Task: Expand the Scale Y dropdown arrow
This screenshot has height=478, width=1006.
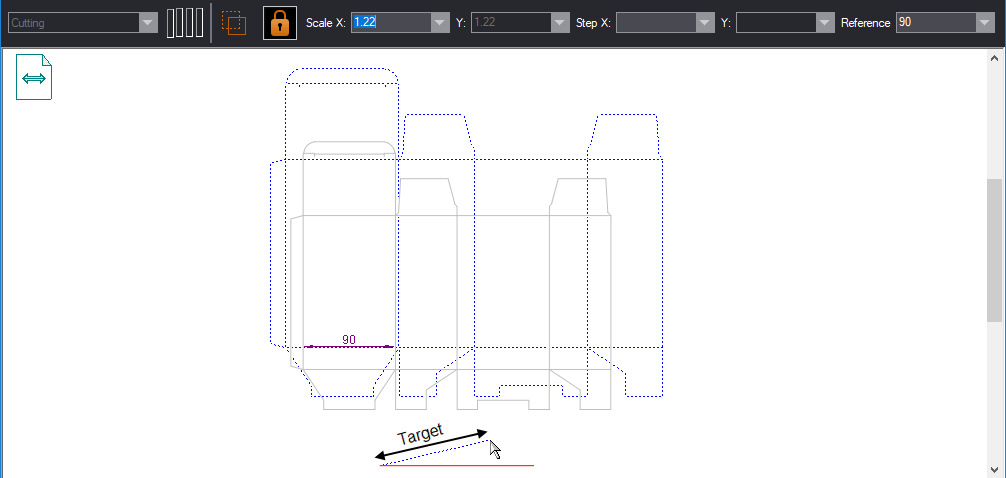Action: pos(559,22)
